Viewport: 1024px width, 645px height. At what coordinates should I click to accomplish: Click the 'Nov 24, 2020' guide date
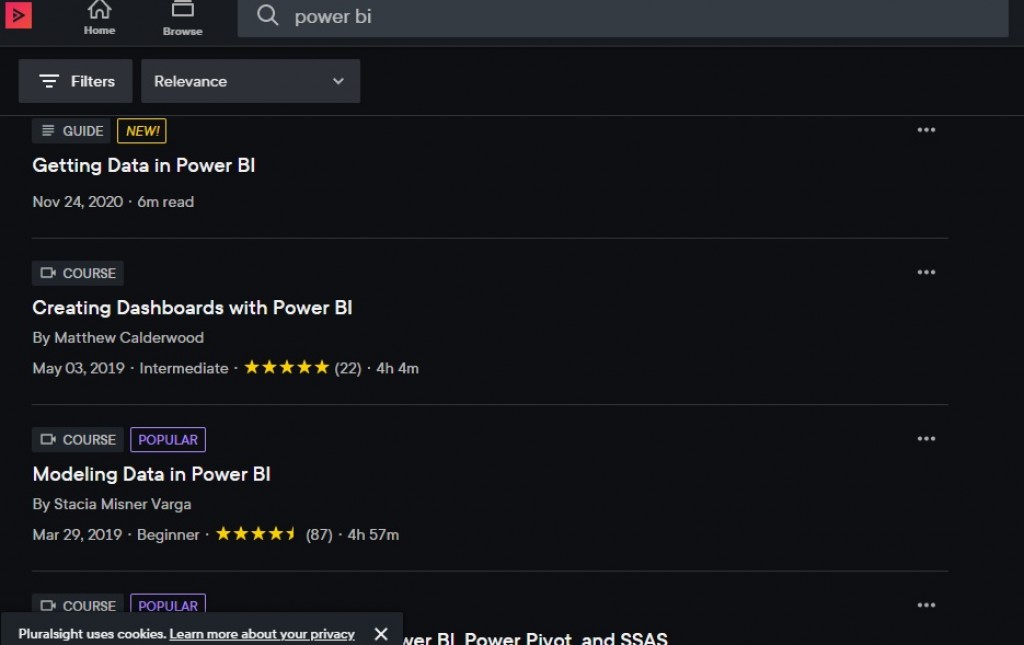(x=78, y=202)
